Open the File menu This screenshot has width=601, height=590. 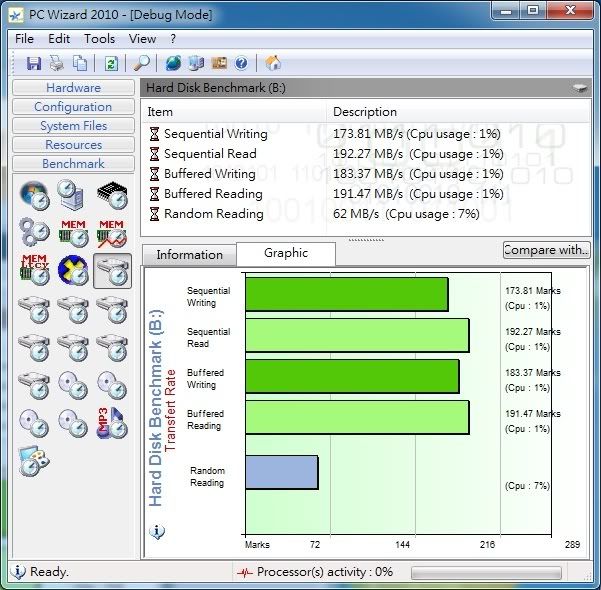25,39
